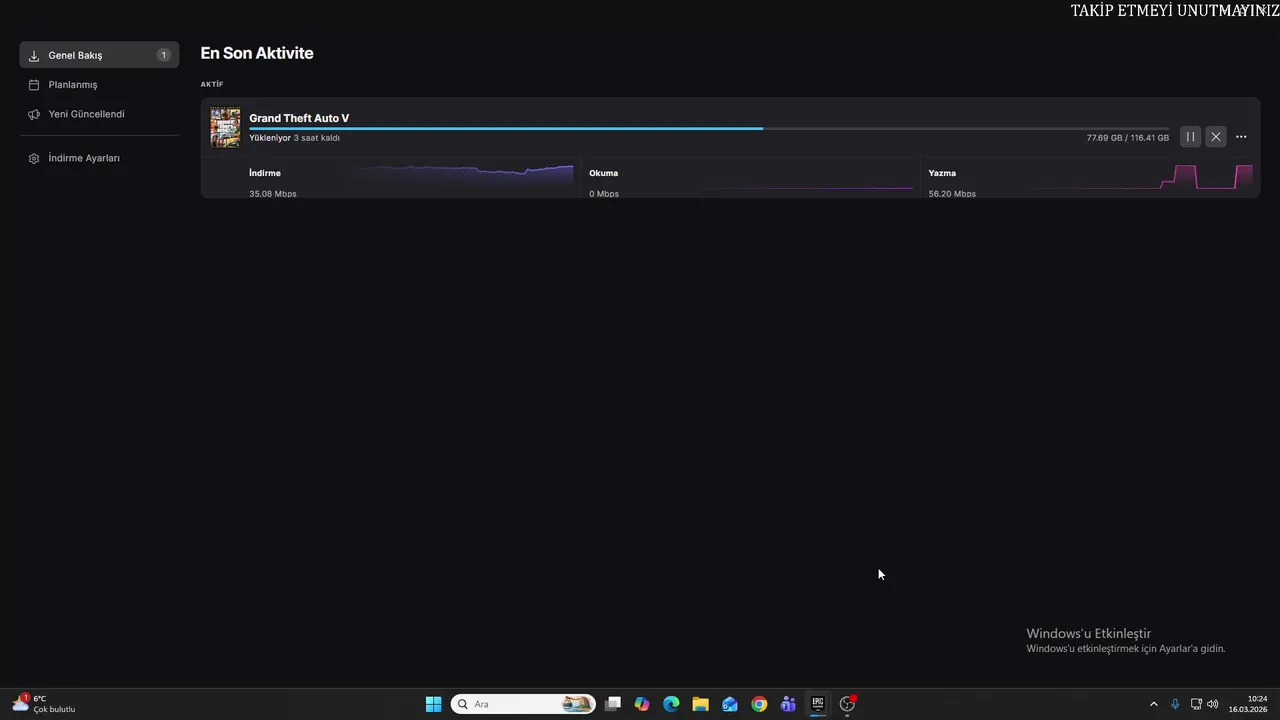
Task: Pause the Grand Theft Auto V download
Action: (1190, 137)
